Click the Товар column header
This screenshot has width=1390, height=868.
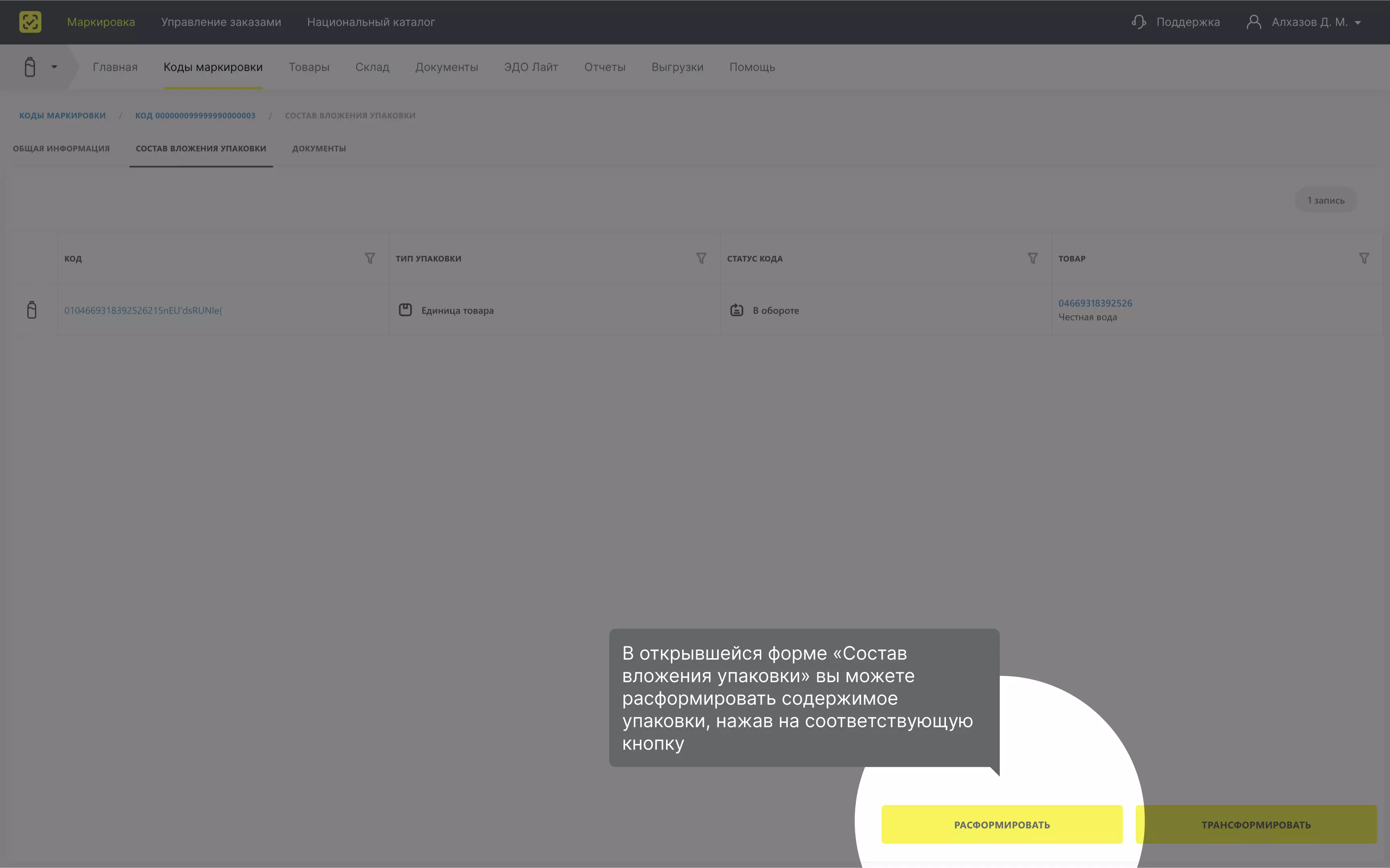click(x=1072, y=259)
